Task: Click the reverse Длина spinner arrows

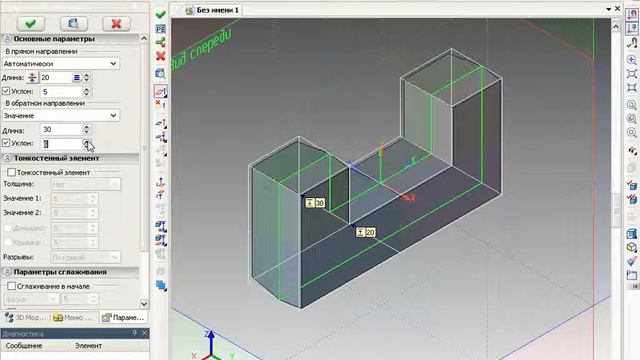Action: pos(87,130)
